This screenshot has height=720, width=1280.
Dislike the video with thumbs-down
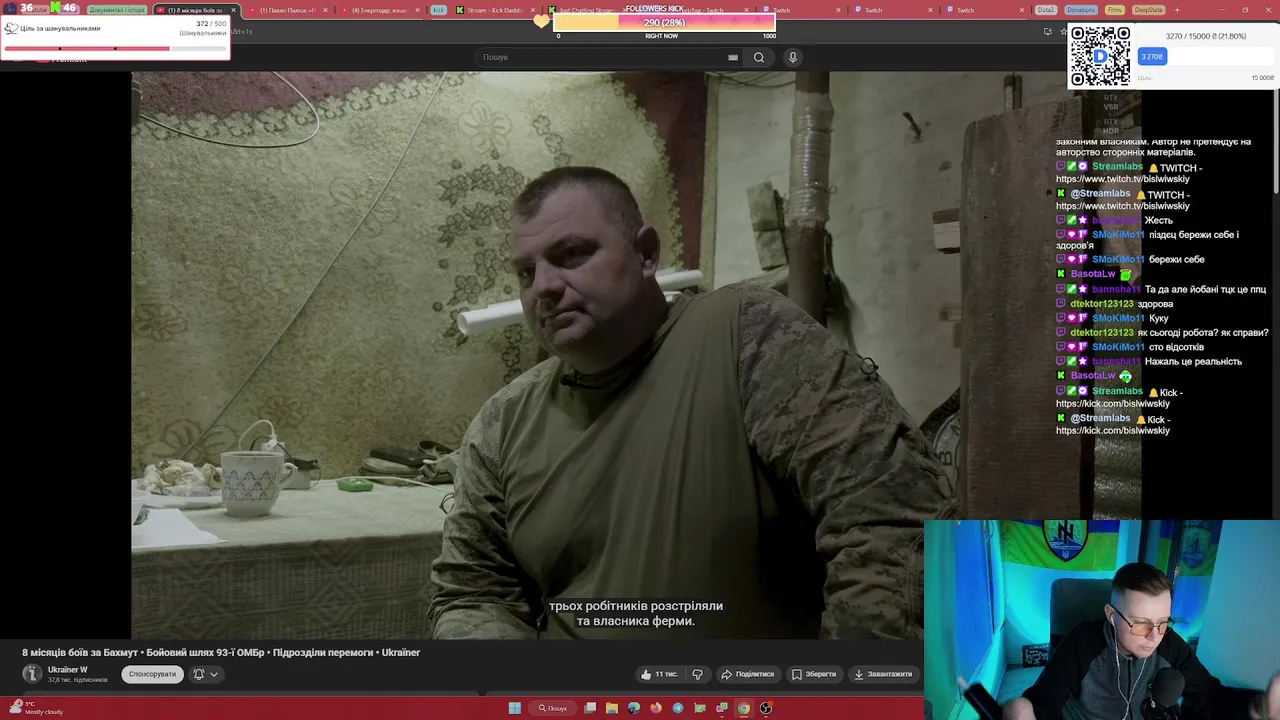coord(698,674)
